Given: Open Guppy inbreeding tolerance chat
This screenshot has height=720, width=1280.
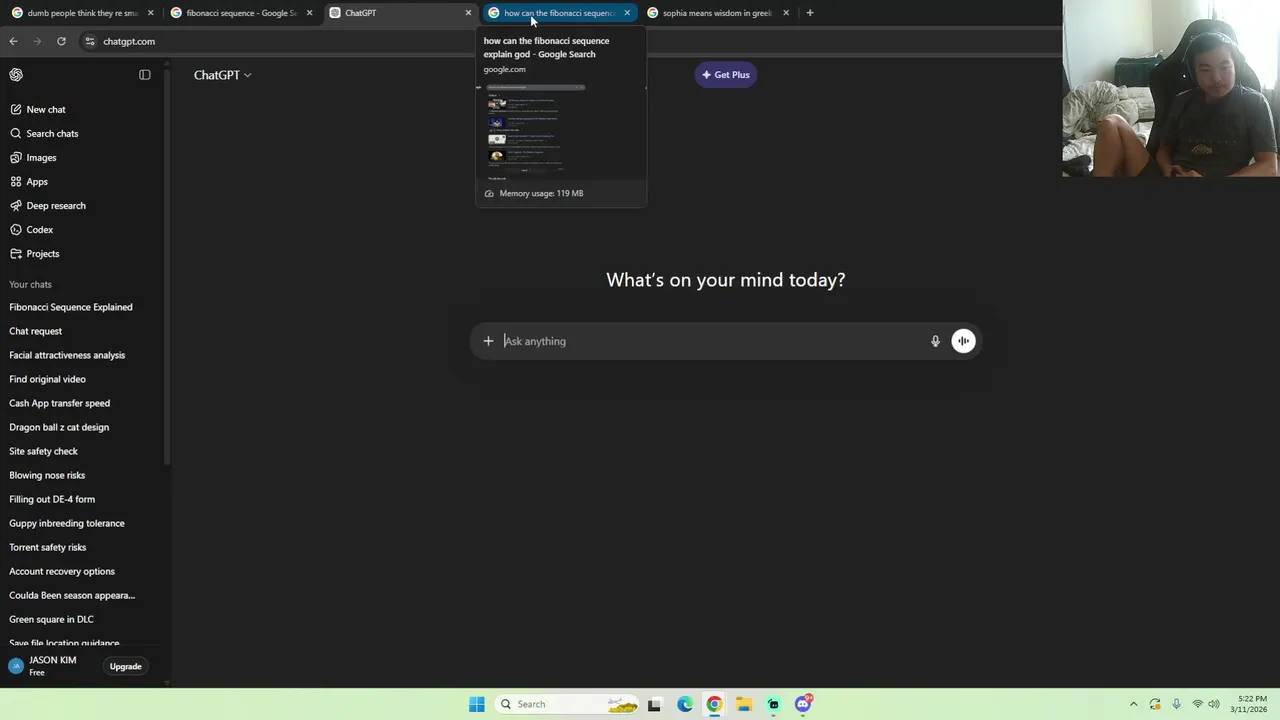Looking at the screenshot, I should [67, 523].
